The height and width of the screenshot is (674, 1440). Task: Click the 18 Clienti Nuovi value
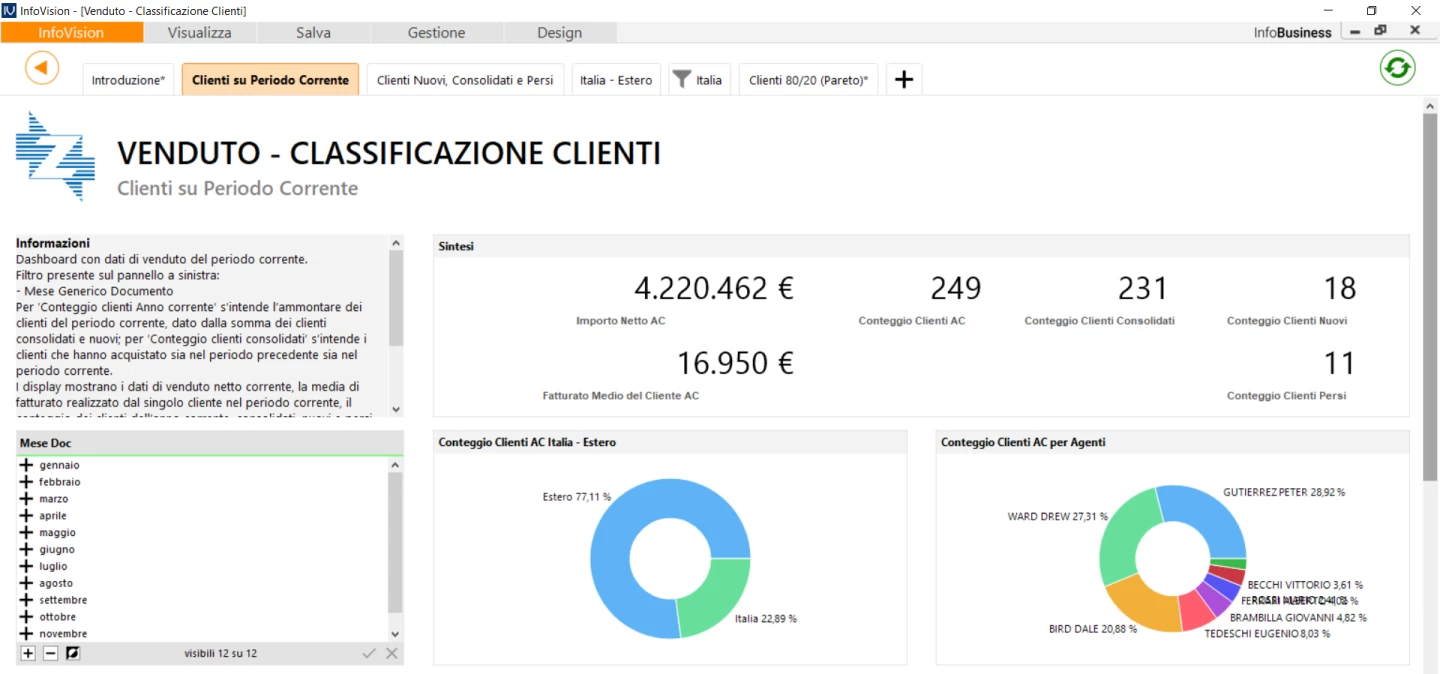coord(1340,288)
